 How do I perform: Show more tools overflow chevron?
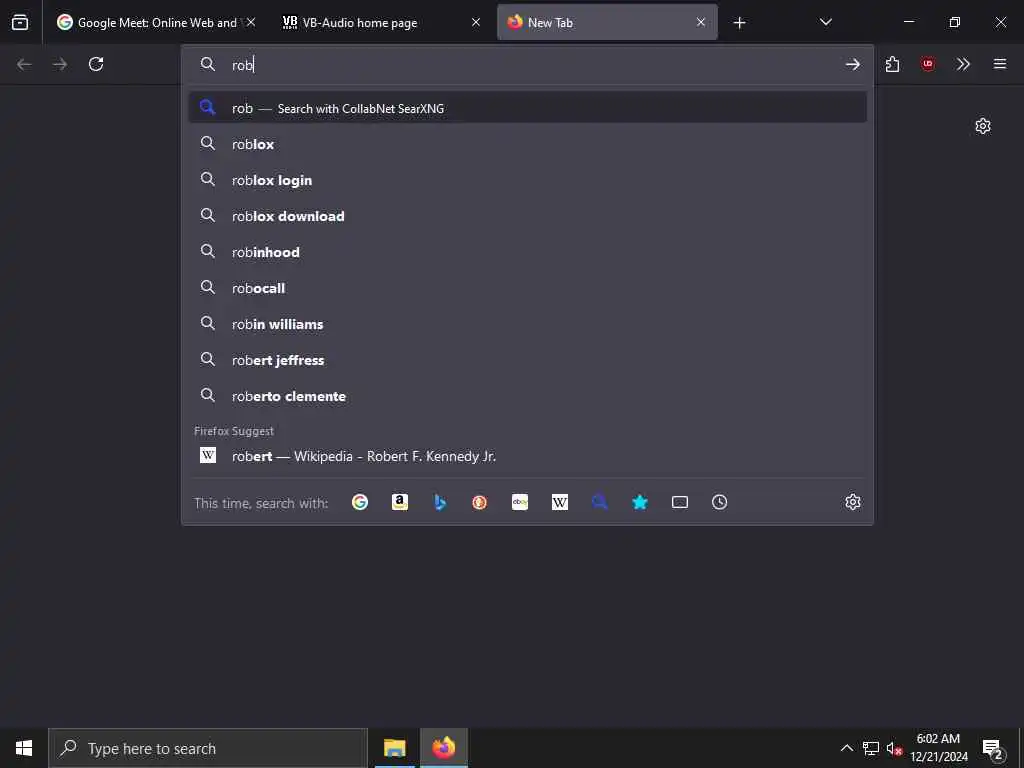963,64
